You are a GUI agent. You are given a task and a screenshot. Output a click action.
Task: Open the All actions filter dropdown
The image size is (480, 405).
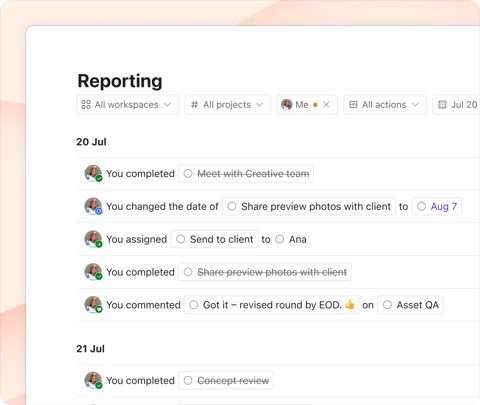pyautogui.click(x=385, y=105)
